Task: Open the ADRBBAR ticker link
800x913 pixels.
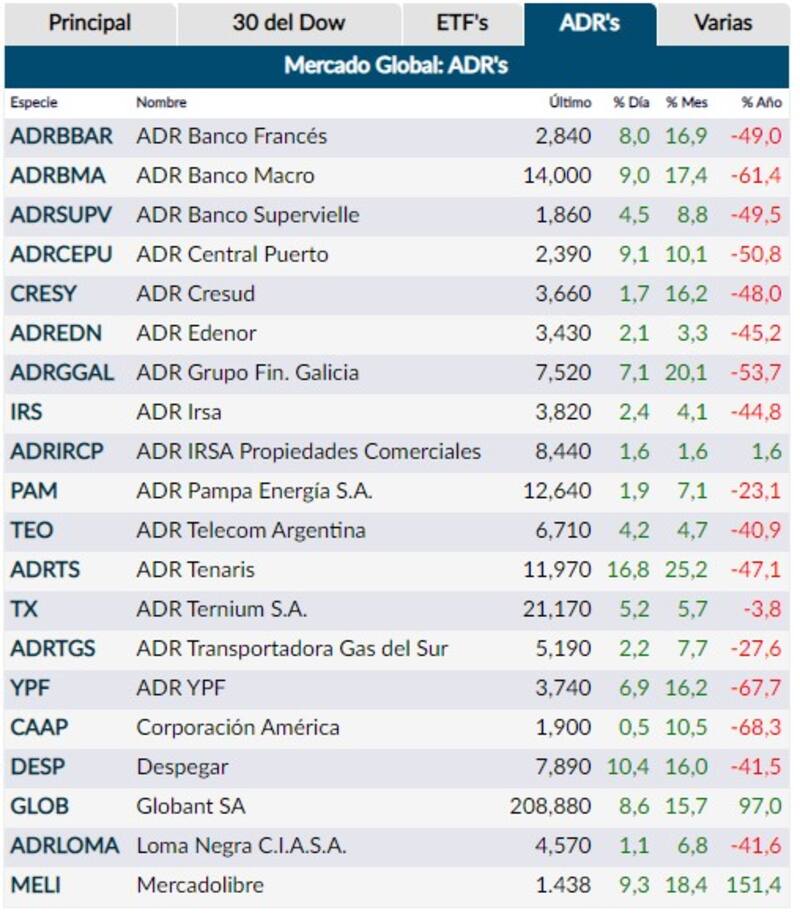Action: click(x=61, y=136)
